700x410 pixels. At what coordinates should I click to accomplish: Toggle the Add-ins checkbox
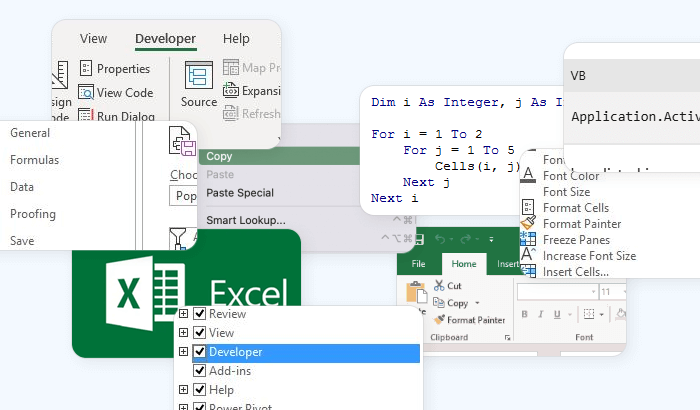200,371
